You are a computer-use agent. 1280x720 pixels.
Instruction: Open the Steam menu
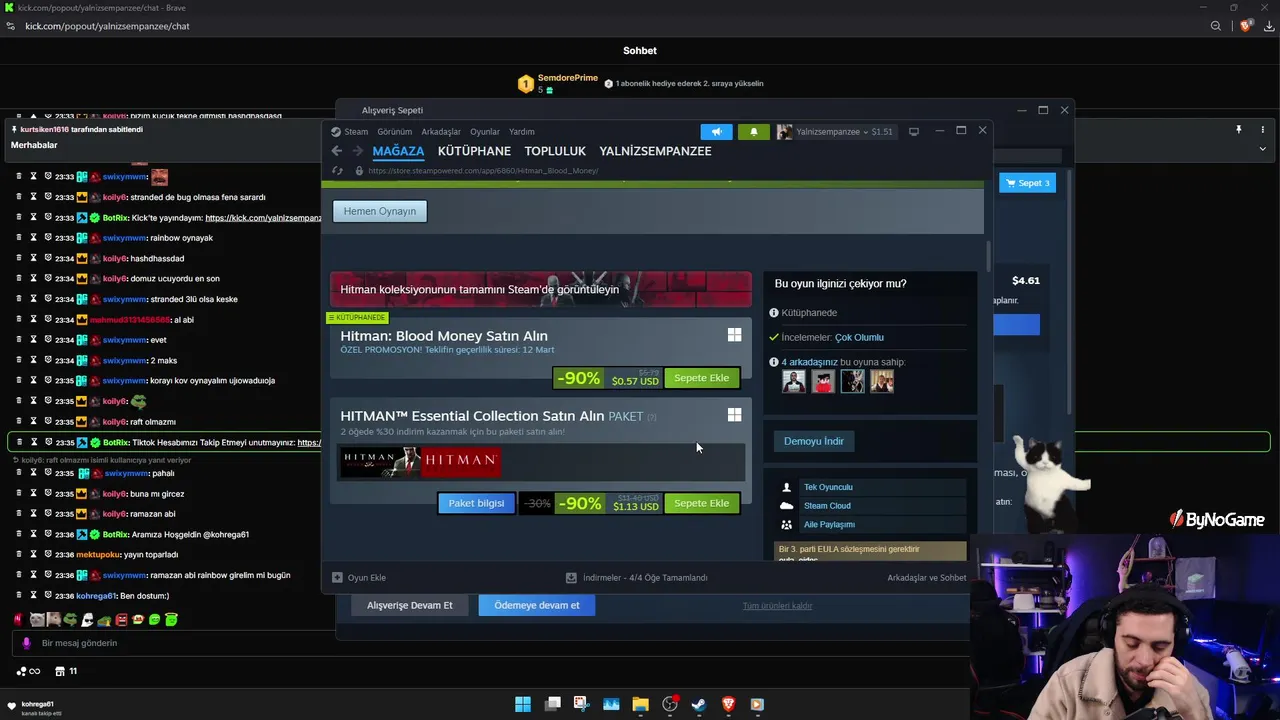350,131
